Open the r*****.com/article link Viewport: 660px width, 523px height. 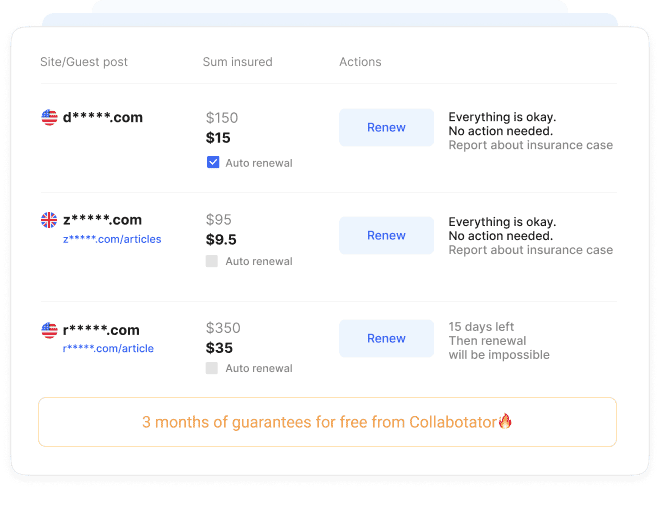[108, 349]
